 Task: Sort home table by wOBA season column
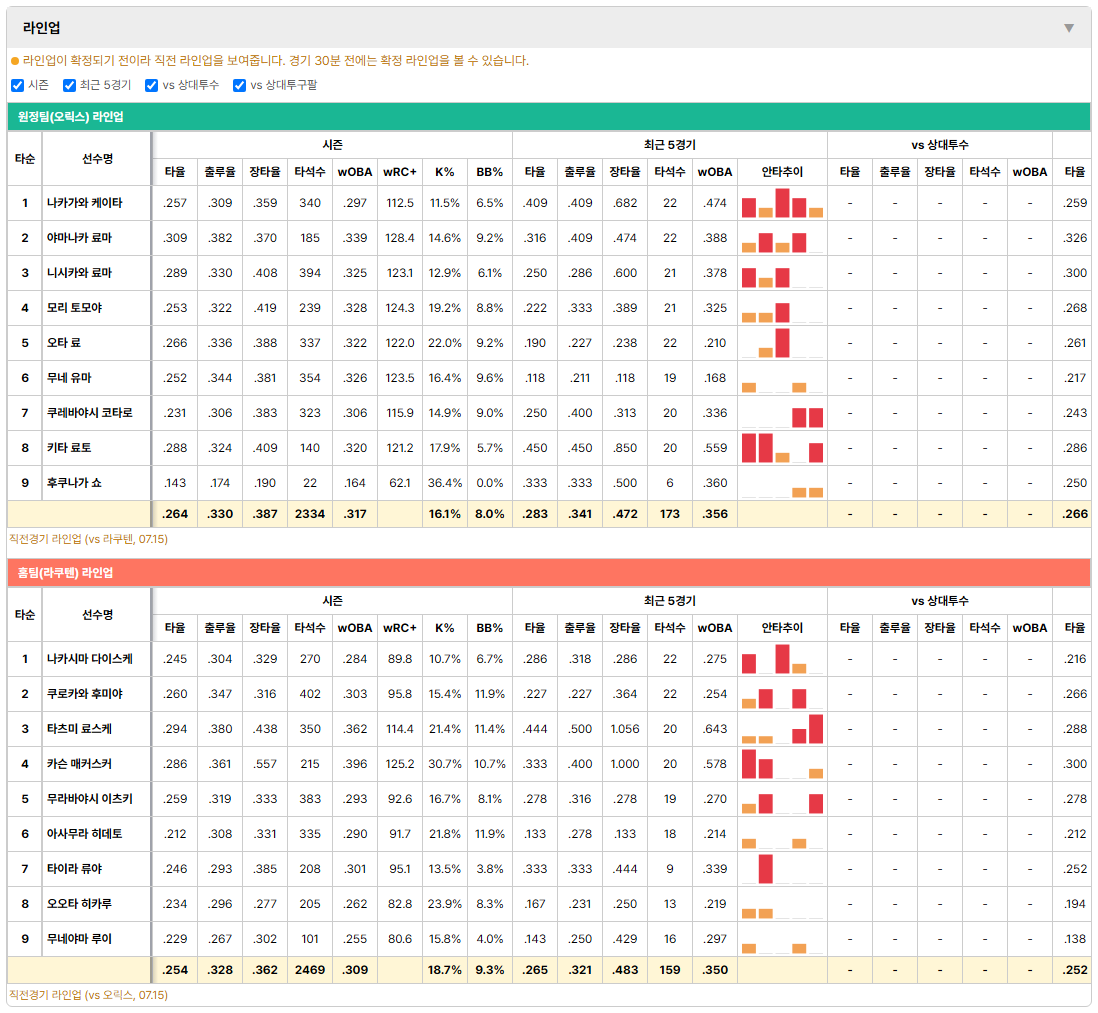coord(355,628)
